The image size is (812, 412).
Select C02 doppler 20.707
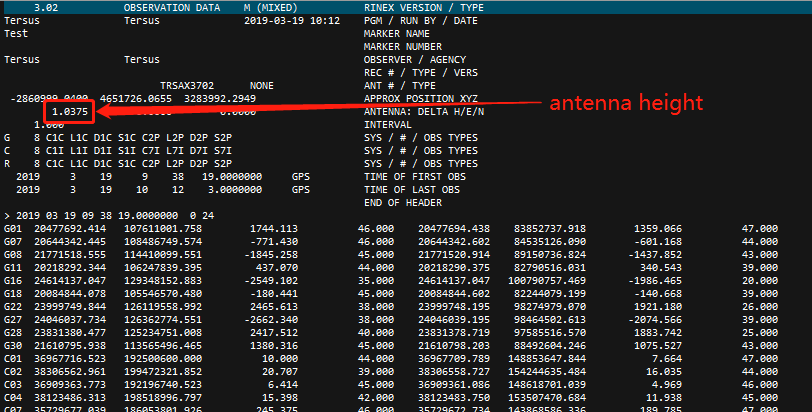point(280,371)
